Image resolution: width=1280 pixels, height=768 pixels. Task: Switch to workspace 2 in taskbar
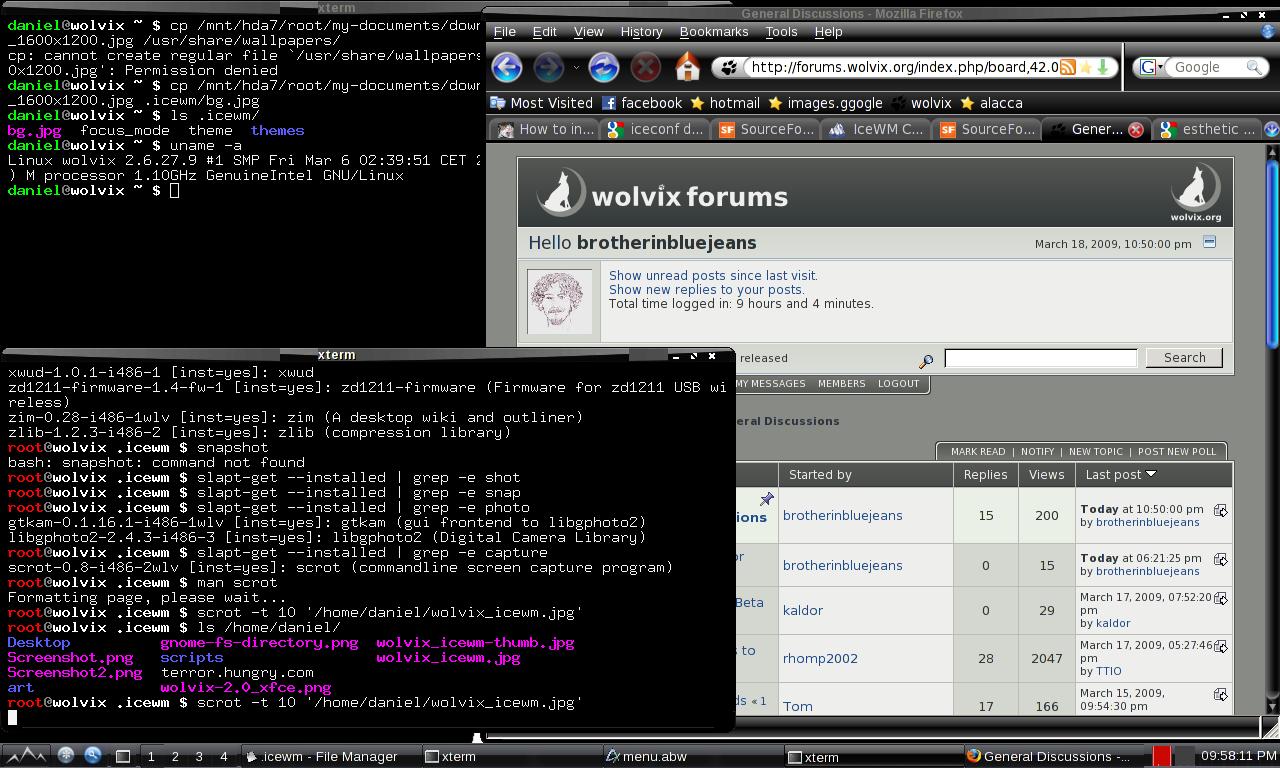click(175, 757)
